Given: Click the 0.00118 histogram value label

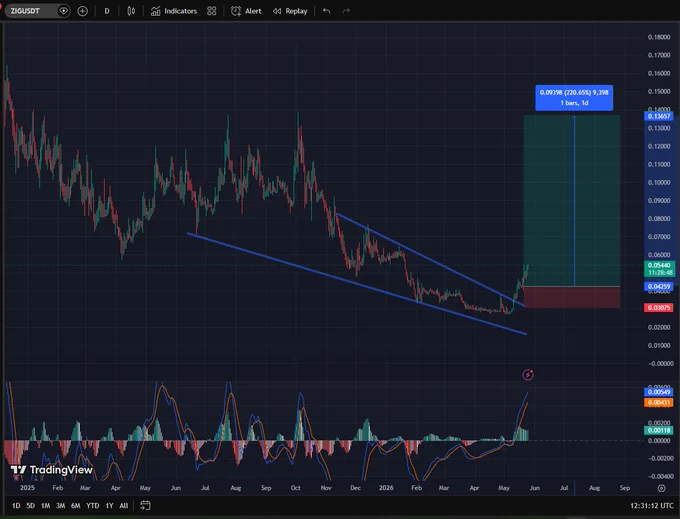Looking at the screenshot, I should click(659, 430).
